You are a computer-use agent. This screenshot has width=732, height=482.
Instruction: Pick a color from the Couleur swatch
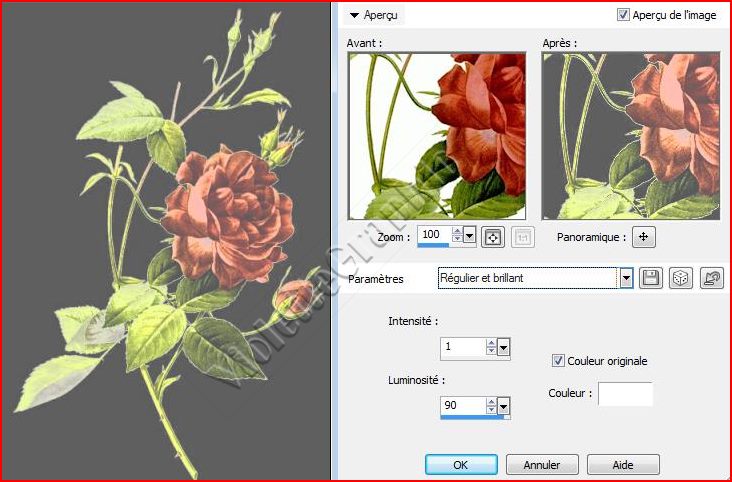tap(624, 394)
